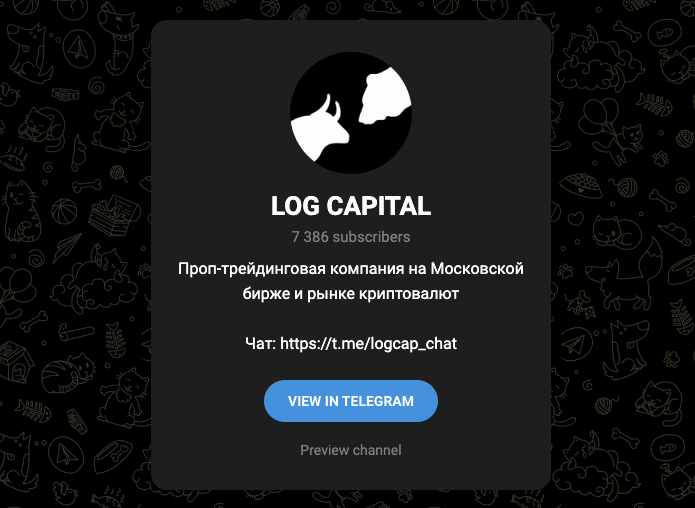The image size is (695, 508).
Task: Click the word Чат before the link
Action: pos(261,344)
